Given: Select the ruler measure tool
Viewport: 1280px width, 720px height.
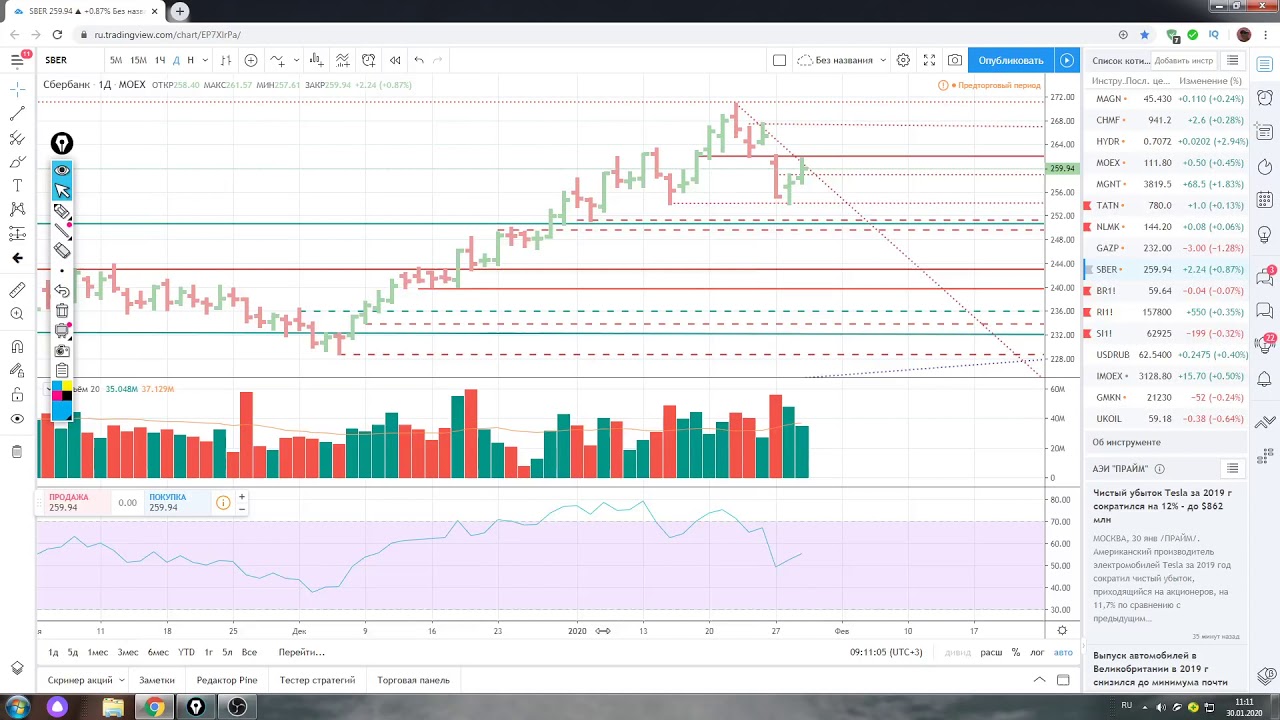Looking at the screenshot, I should [17, 290].
